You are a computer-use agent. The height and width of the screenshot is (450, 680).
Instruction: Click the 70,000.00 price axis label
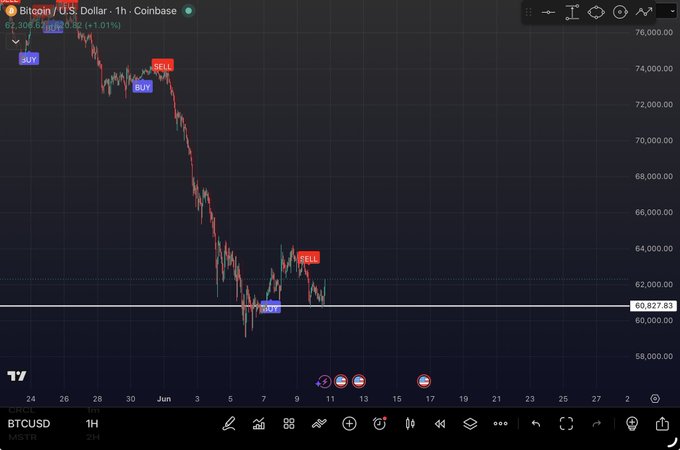[654, 140]
